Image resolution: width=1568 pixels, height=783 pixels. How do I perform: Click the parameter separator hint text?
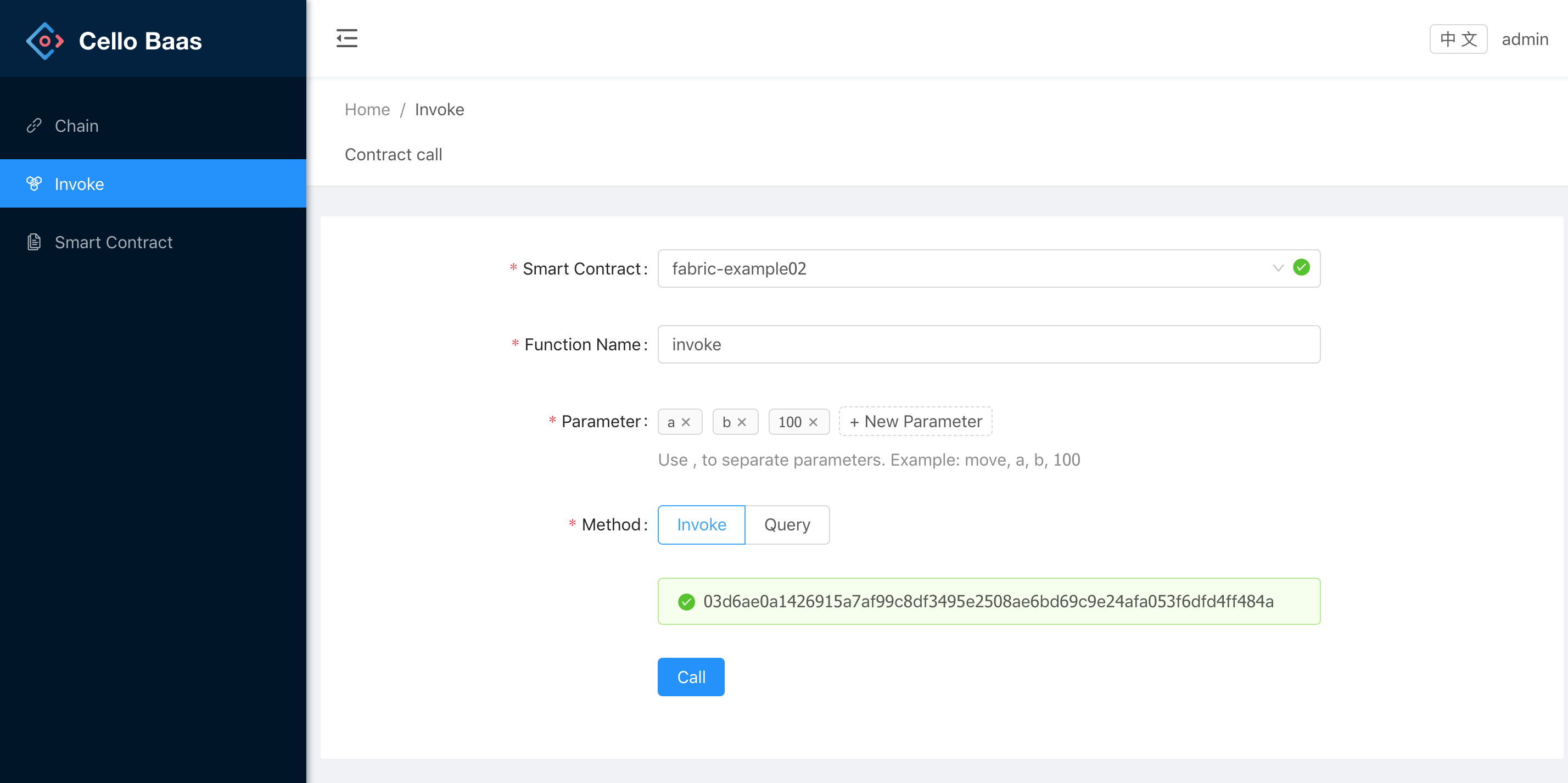tap(869, 460)
